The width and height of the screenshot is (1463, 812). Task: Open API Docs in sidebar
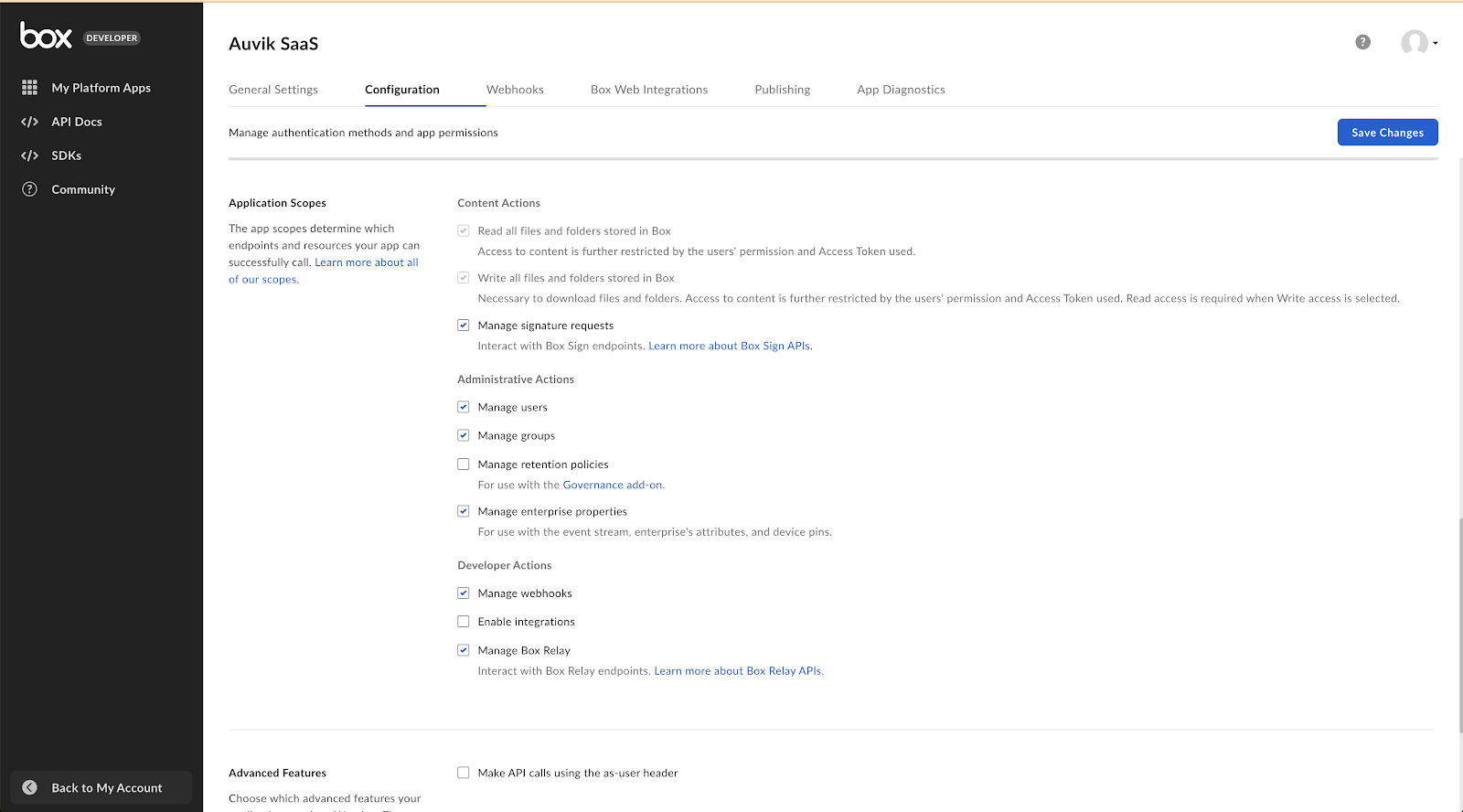pyautogui.click(x=77, y=122)
